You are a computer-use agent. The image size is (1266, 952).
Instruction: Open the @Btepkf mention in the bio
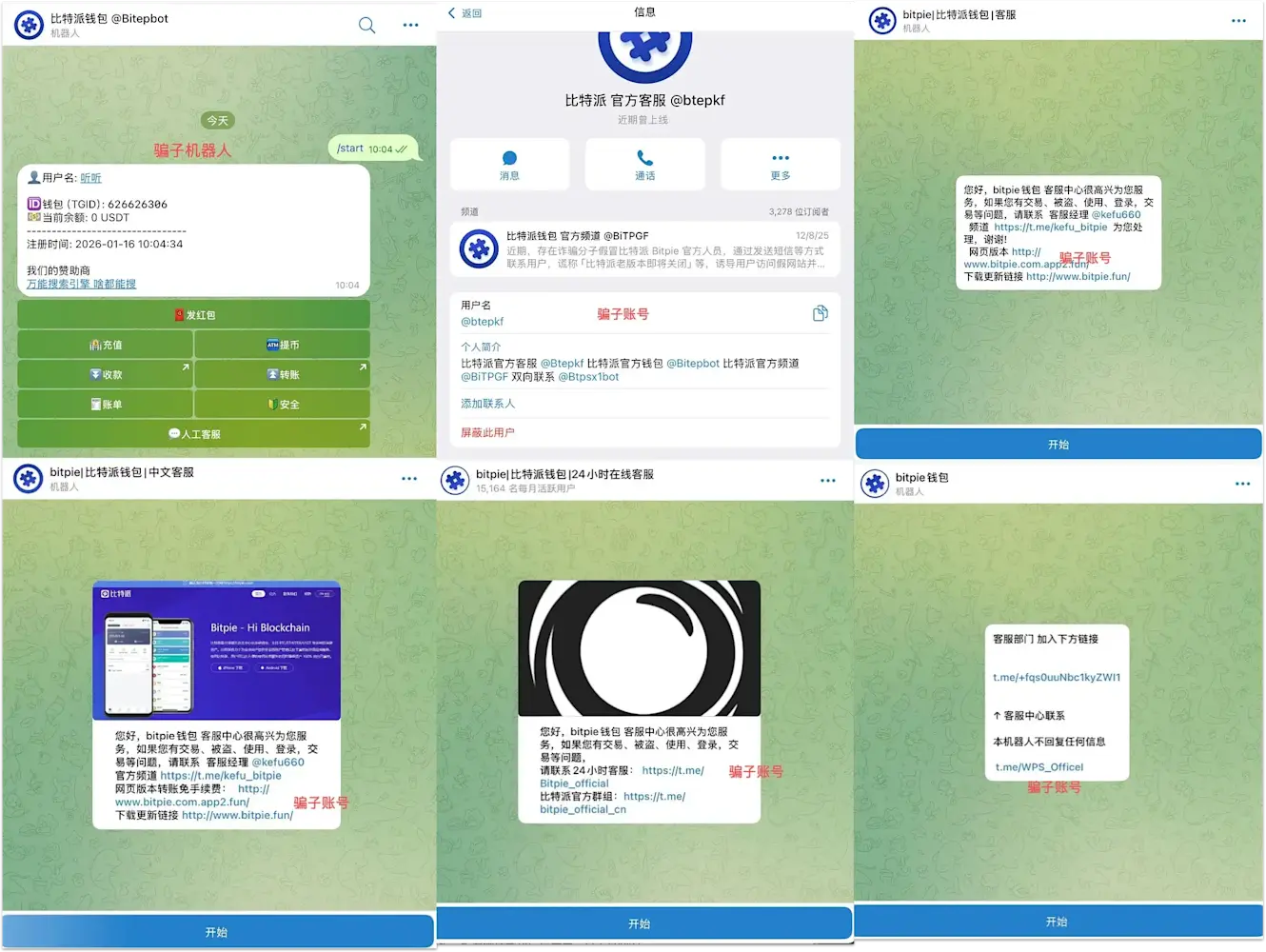[x=563, y=364]
